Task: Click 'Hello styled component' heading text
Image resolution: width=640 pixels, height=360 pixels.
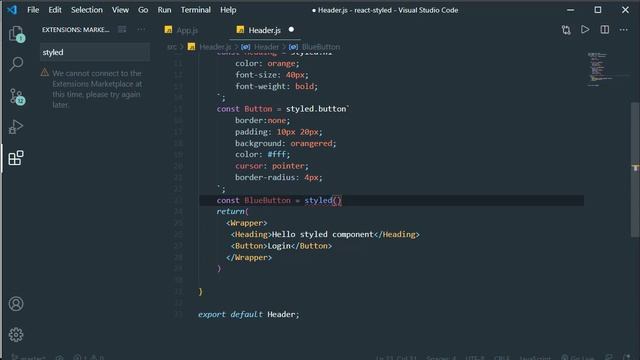Action: [322, 234]
